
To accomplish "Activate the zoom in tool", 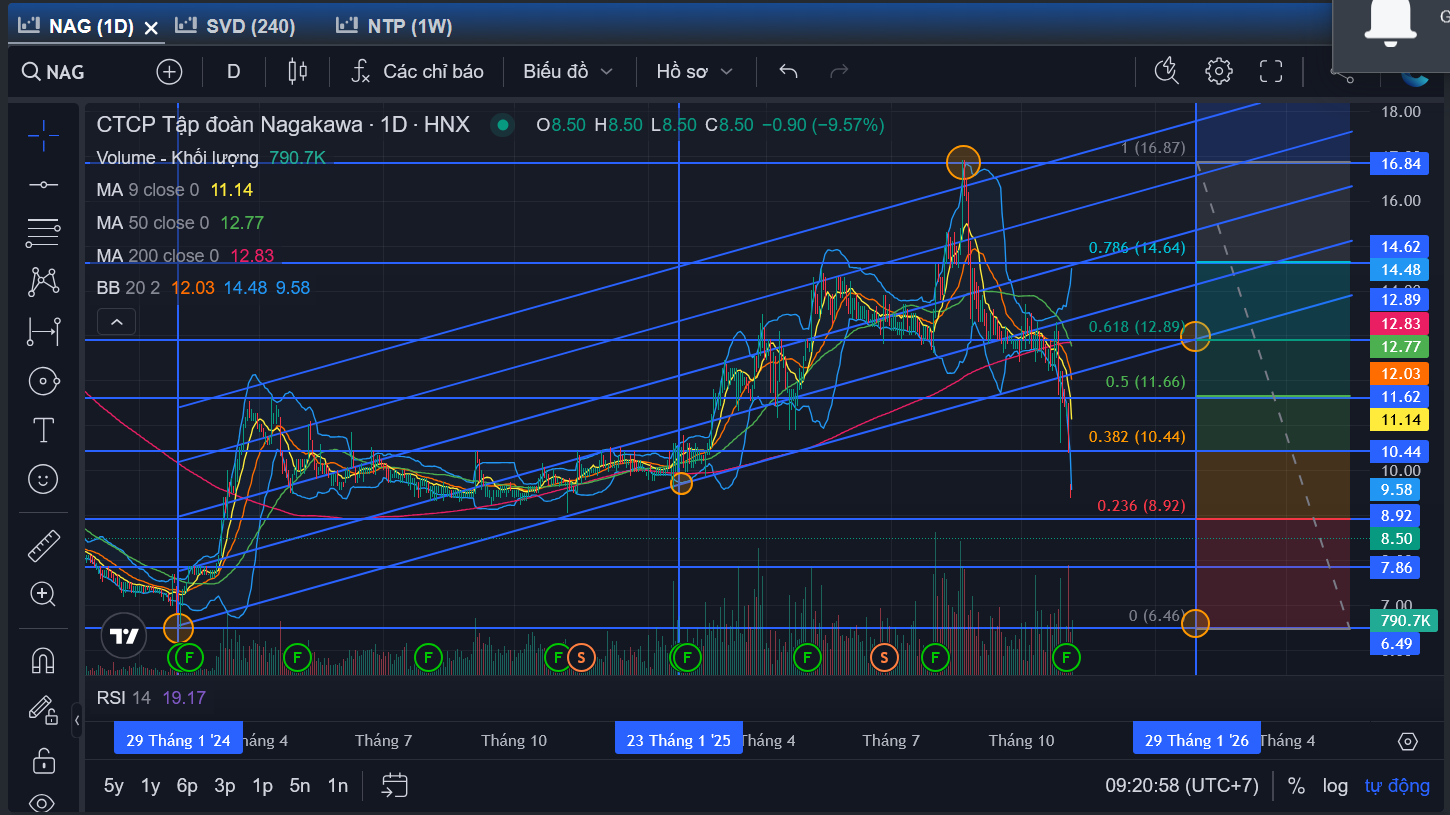I will [x=43, y=595].
